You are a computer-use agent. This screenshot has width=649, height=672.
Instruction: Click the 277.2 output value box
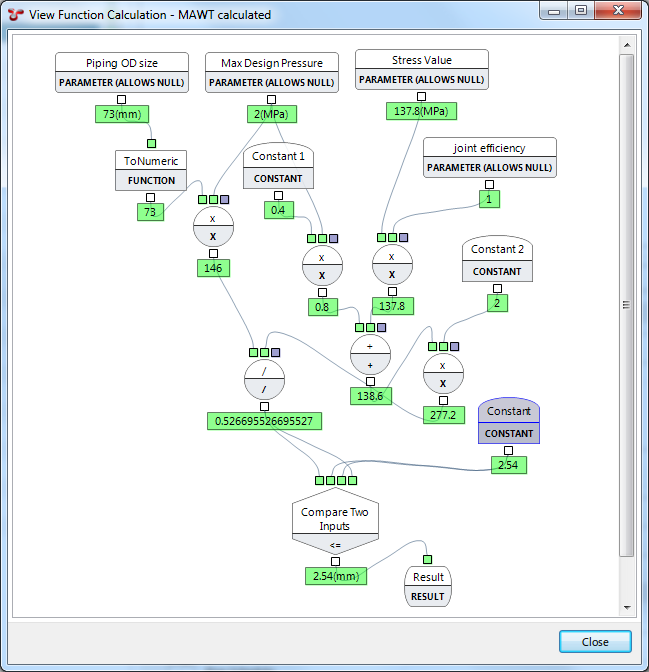[443, 415]
